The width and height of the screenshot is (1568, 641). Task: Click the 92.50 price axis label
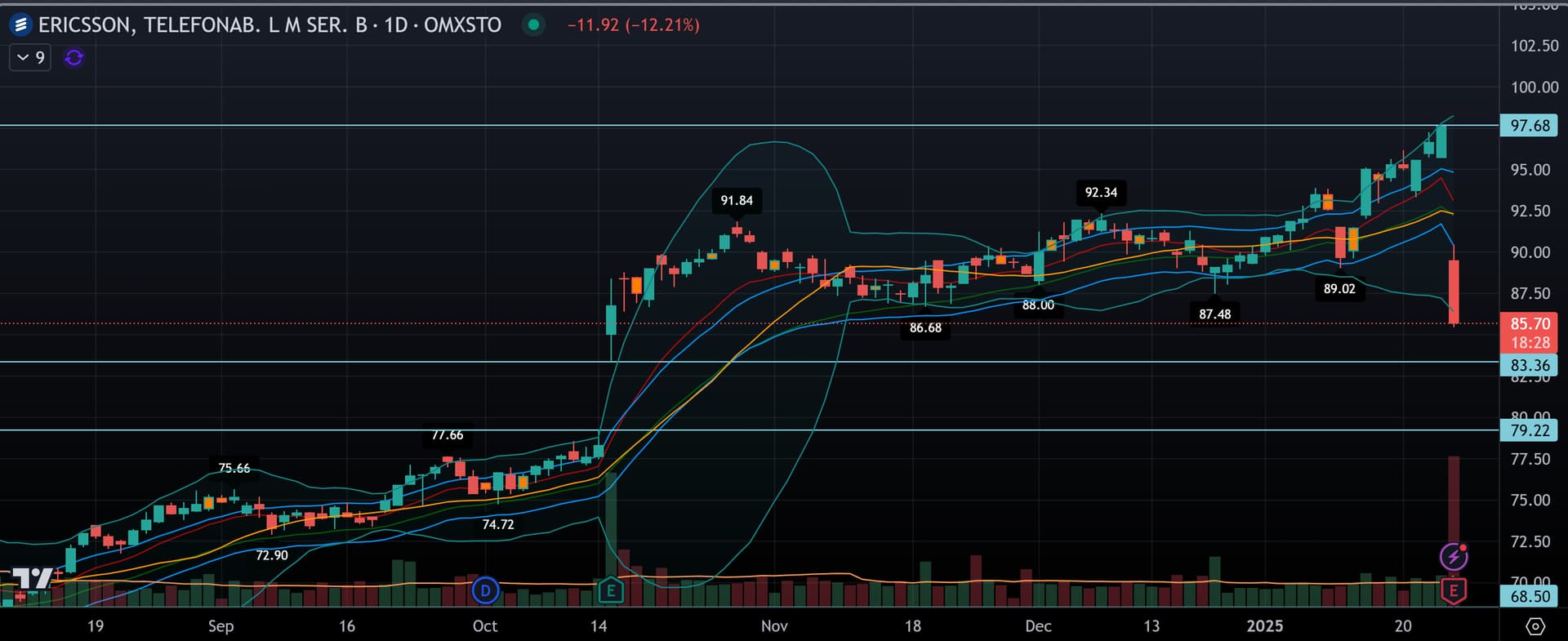pos(1530,211)
